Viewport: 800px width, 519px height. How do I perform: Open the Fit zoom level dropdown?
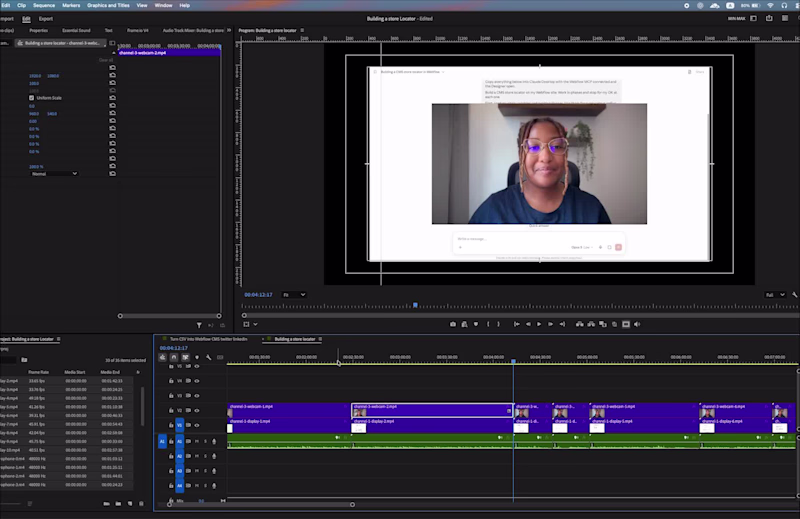[x=294, y=294]
